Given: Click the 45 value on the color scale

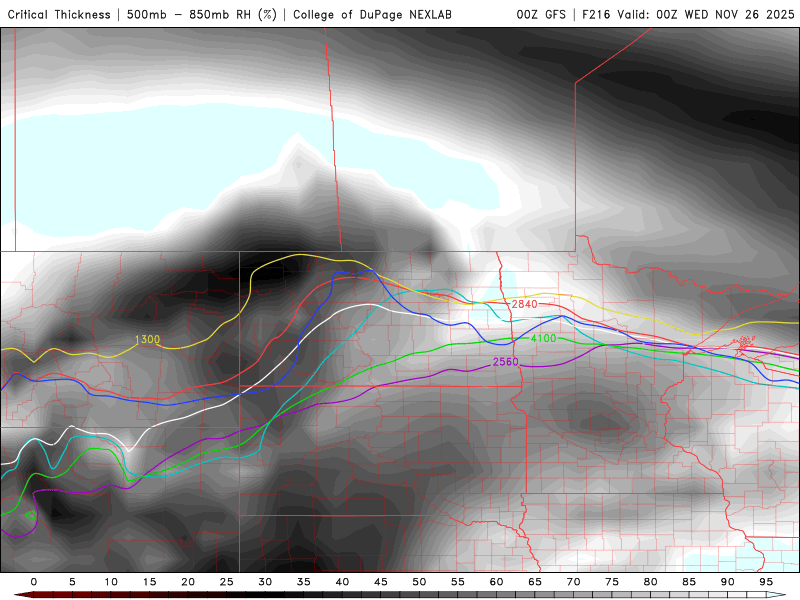Looking at the screenshot, I should (381, 582).
